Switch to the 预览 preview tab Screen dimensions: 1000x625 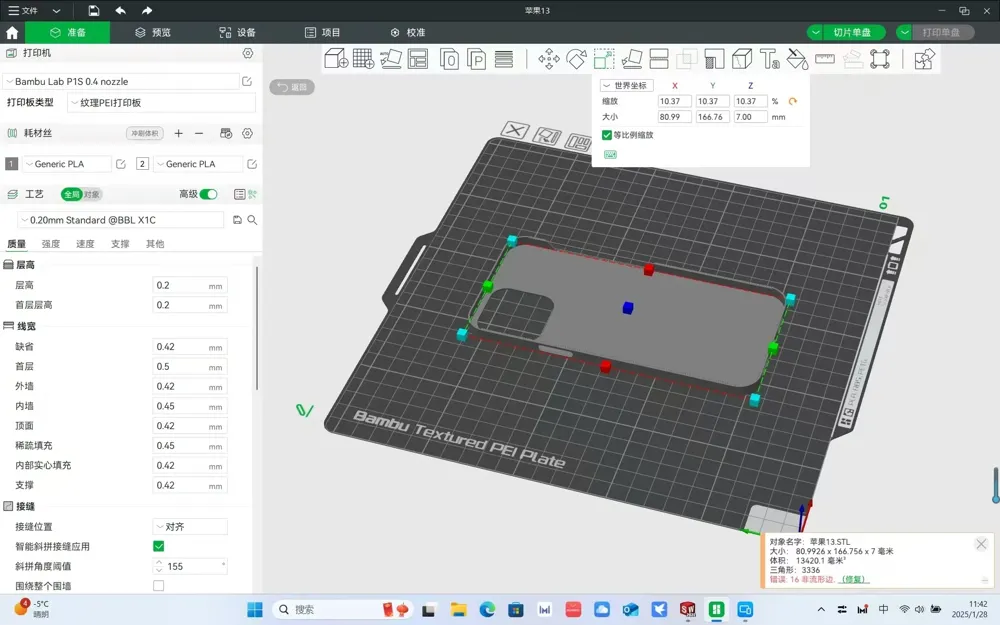pos(153,33)
